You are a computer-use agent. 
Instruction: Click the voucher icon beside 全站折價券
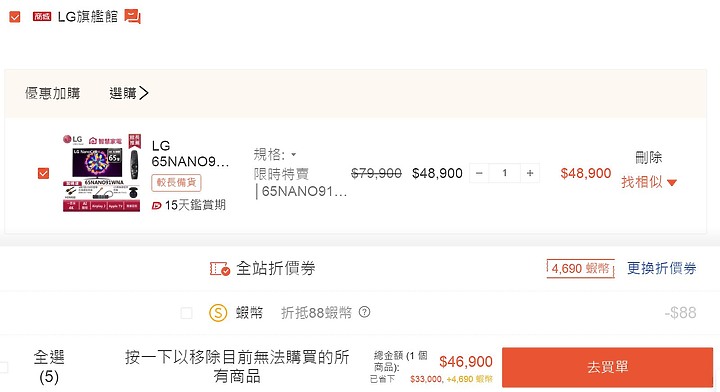[219, 269]
